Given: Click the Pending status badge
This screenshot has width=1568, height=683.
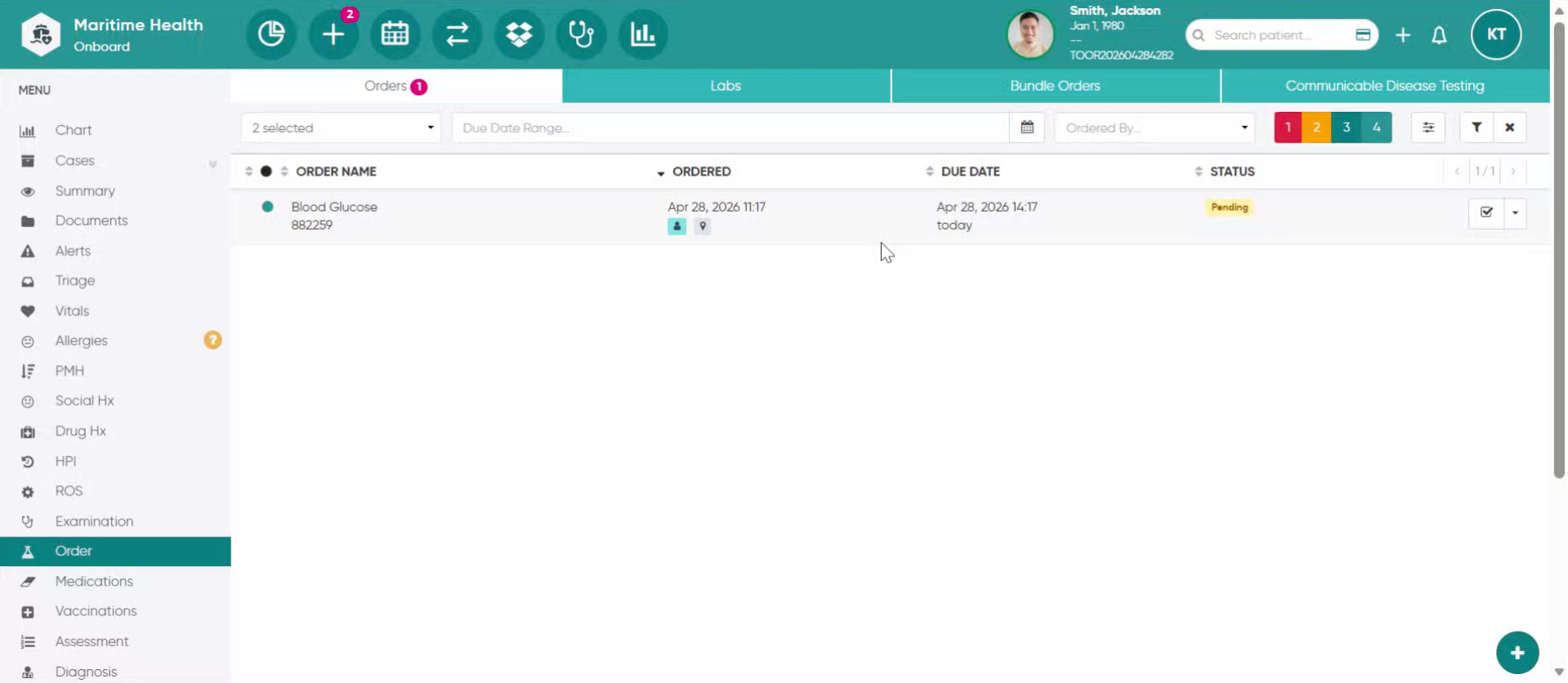Looking at the screenshot, I should click(x=1230, y=208).
